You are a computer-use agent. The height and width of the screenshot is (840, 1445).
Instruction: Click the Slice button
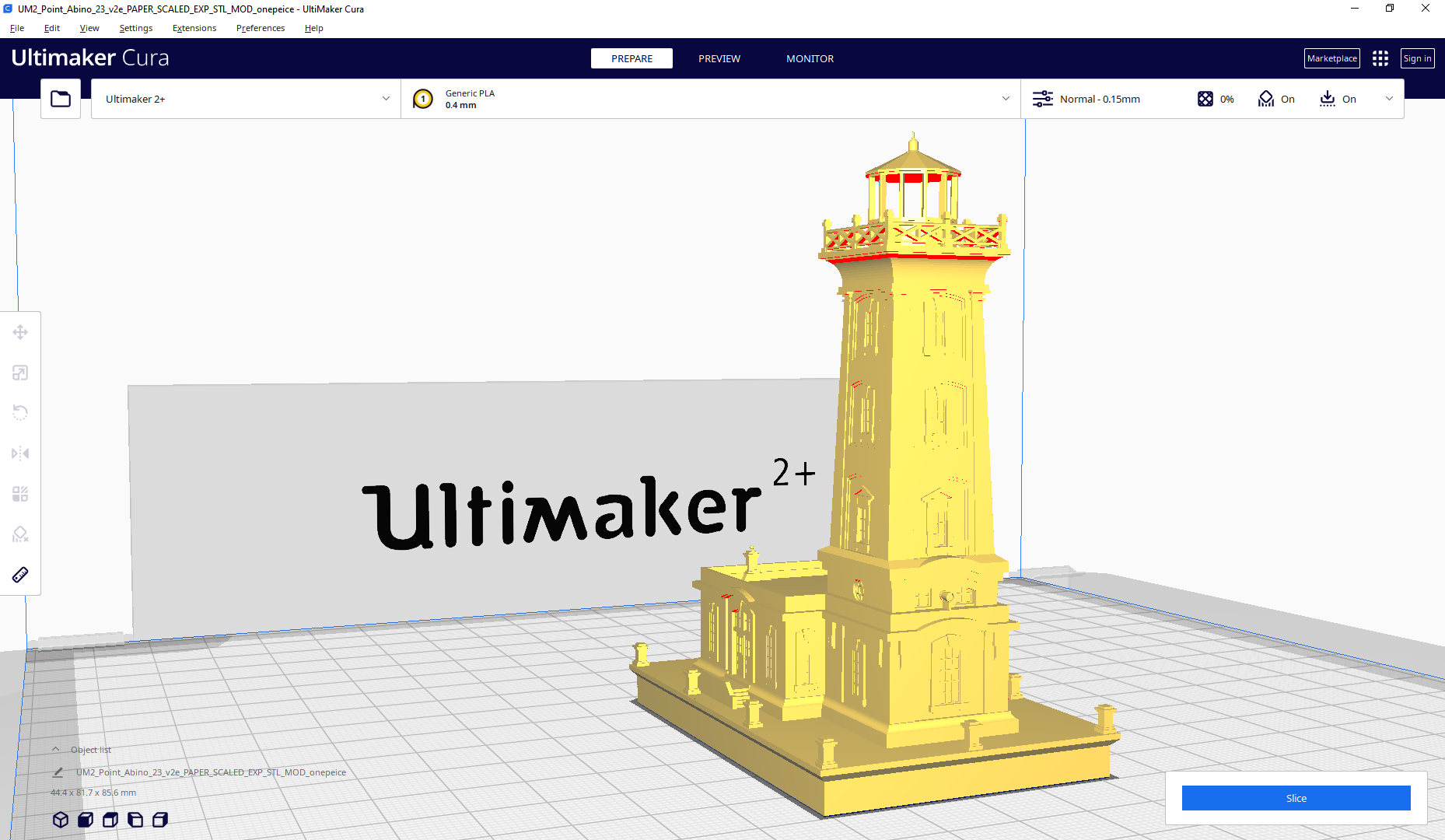point(1296,798)
